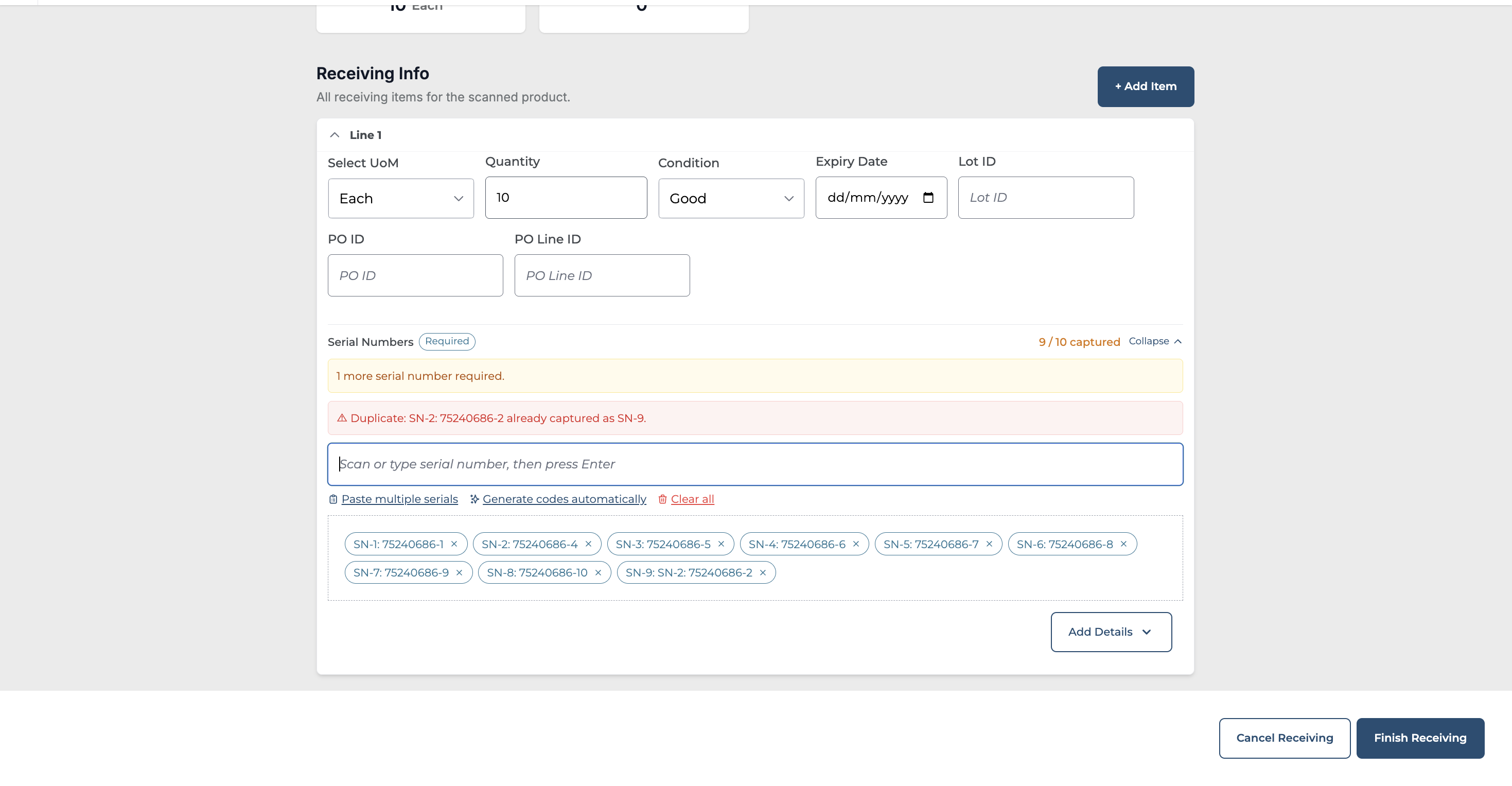The width and height of the screenshot is (1512, 786).
Task: Expand the Add Details dropdown button
Action: pyautogui.click(x=1111, y=632)
